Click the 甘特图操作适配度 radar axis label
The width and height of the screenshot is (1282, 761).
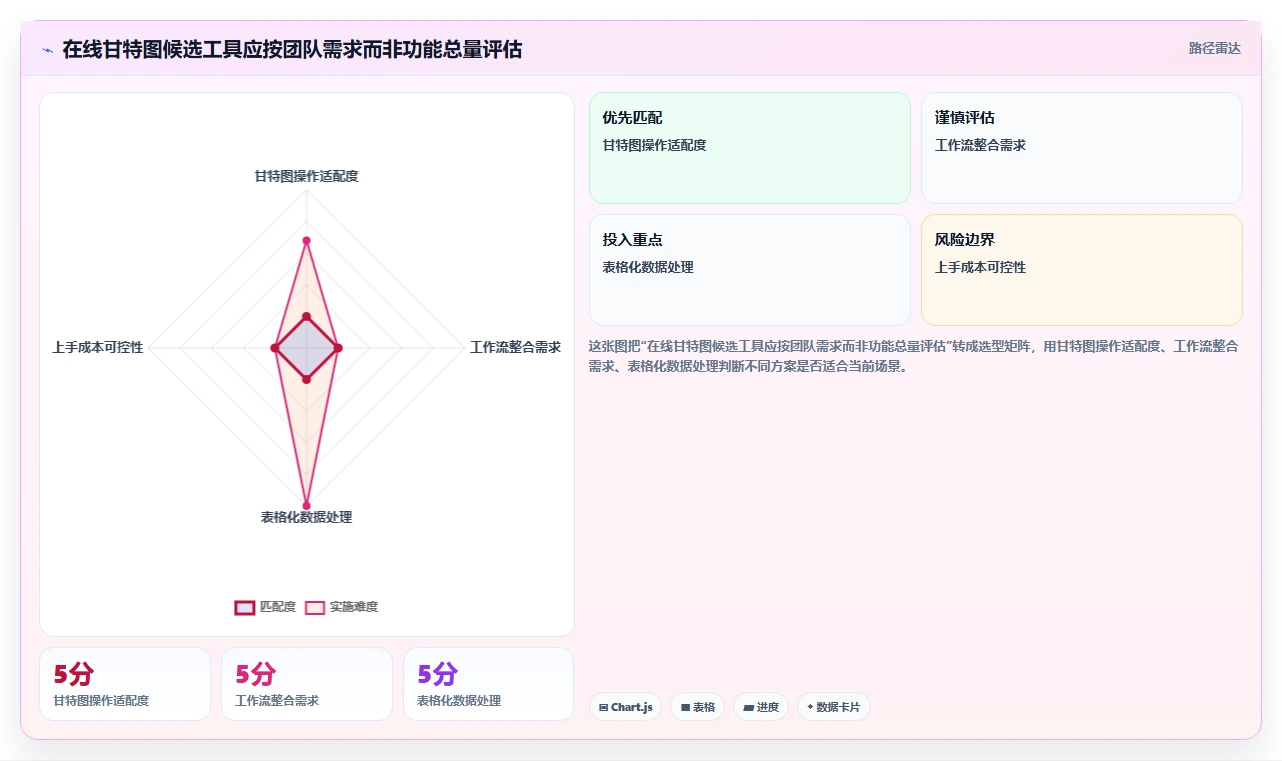306,176
